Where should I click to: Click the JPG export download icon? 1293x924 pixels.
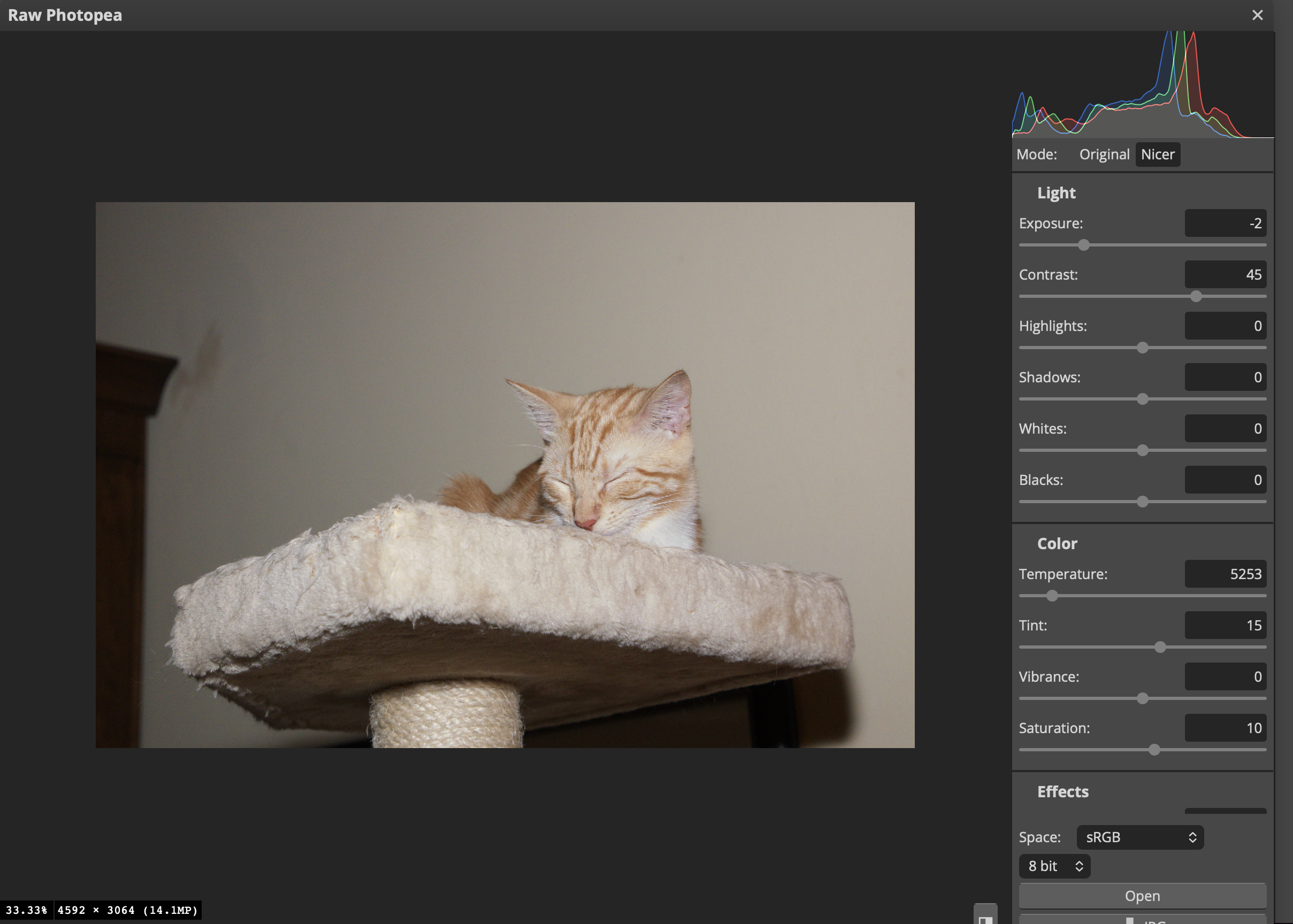coord(1130,920)
